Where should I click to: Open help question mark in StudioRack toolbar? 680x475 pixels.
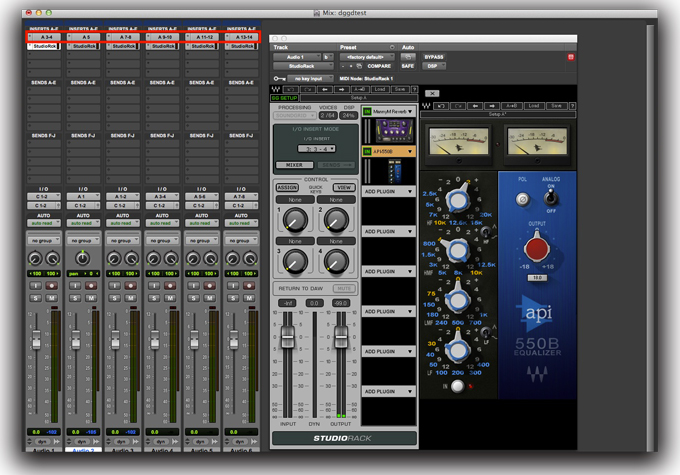click(415, 89)
